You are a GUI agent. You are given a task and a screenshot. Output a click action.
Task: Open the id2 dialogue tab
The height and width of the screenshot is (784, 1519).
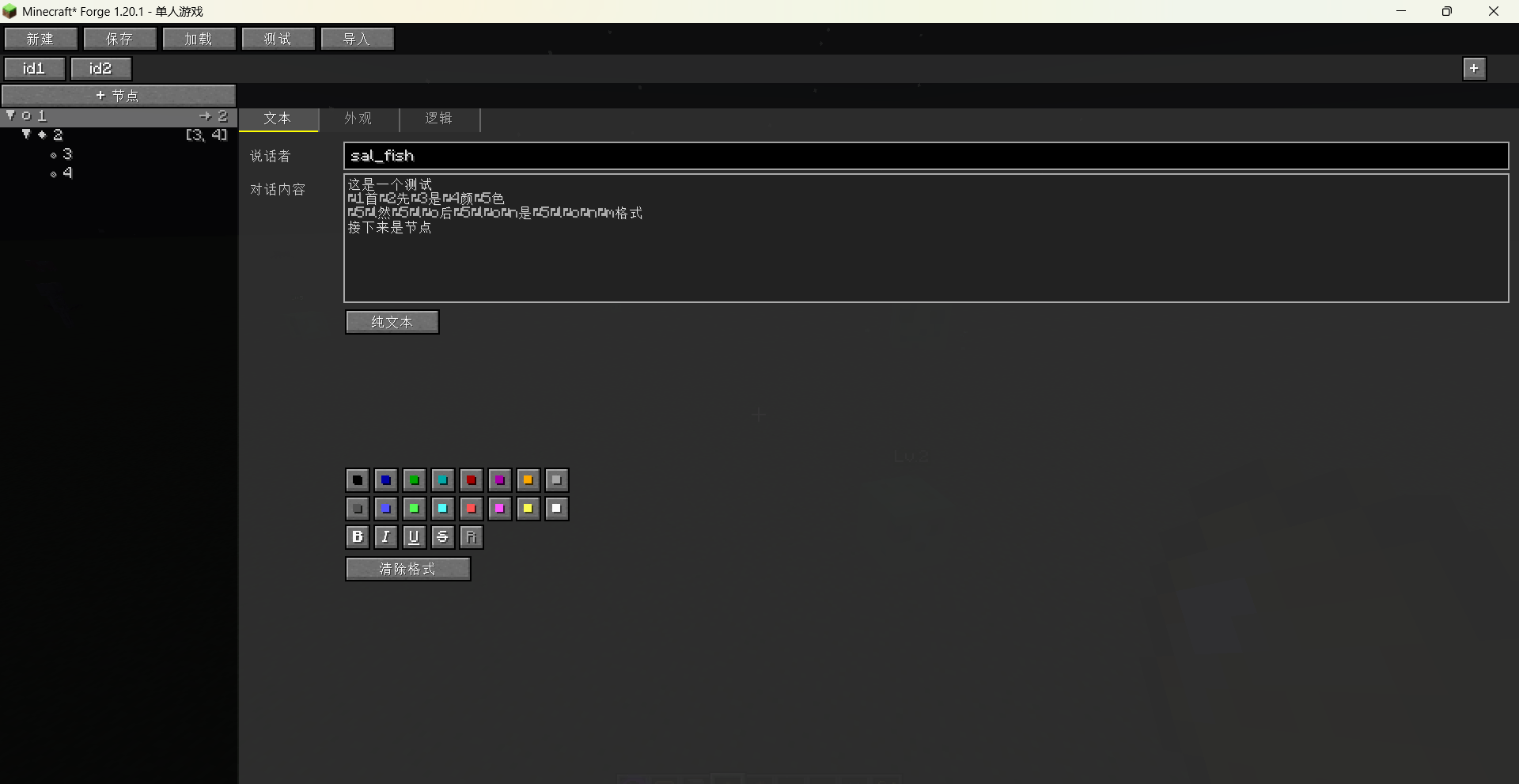pyautogui.click(x=100, y=69)
